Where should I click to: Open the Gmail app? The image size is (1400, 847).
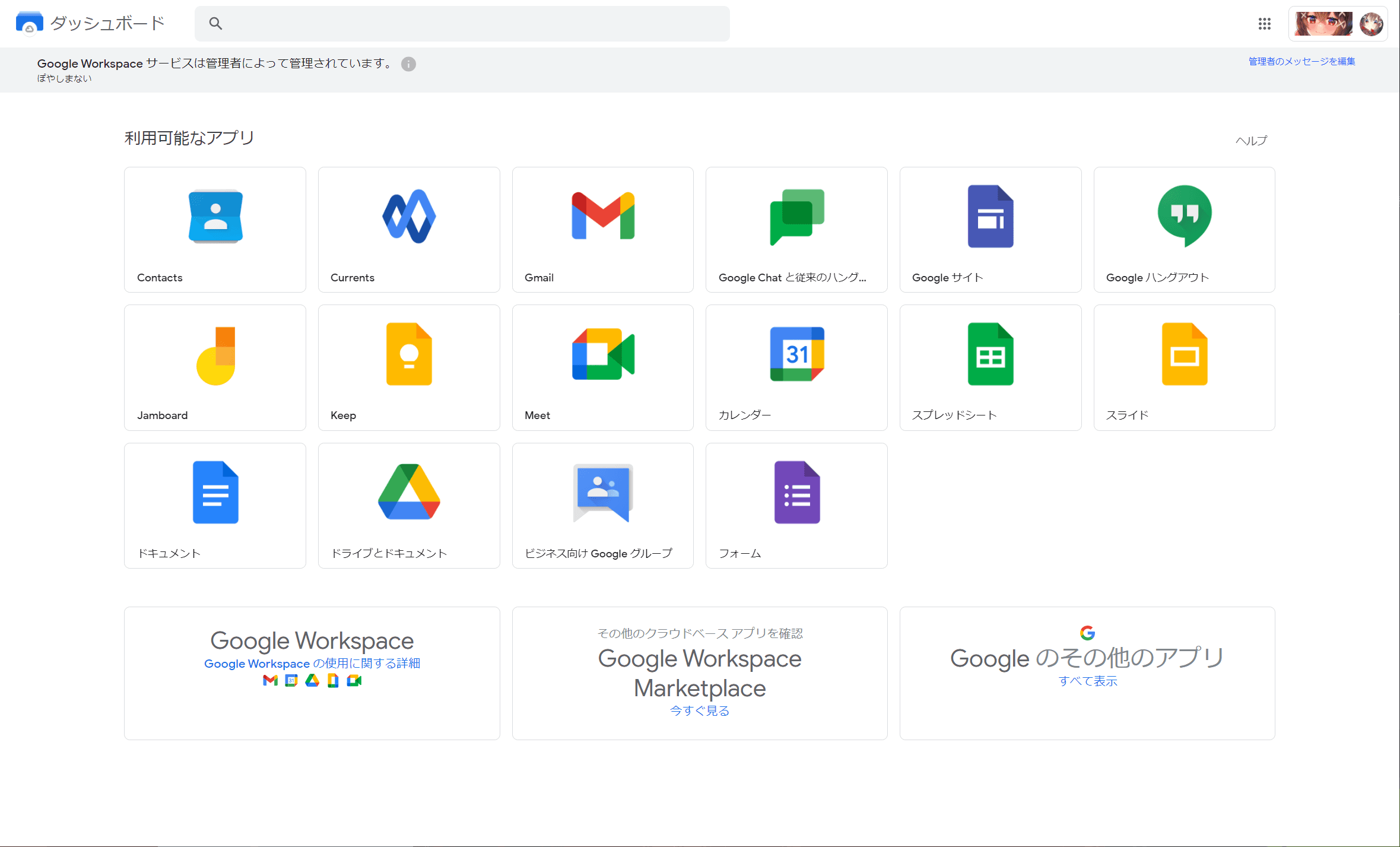[602, 230]
